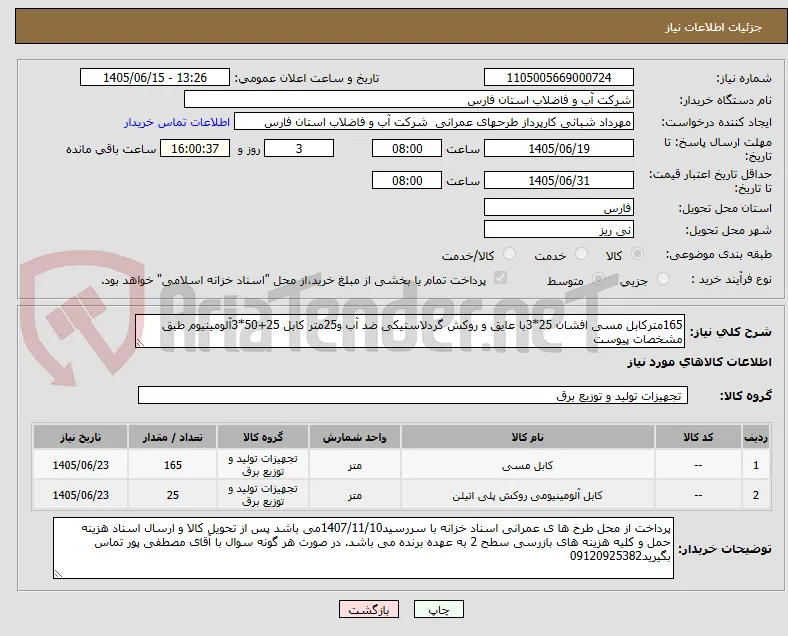The height and width of the screenshot is (636, 788).
Task: Select the کالا radio button
Action: click(637, 254)
